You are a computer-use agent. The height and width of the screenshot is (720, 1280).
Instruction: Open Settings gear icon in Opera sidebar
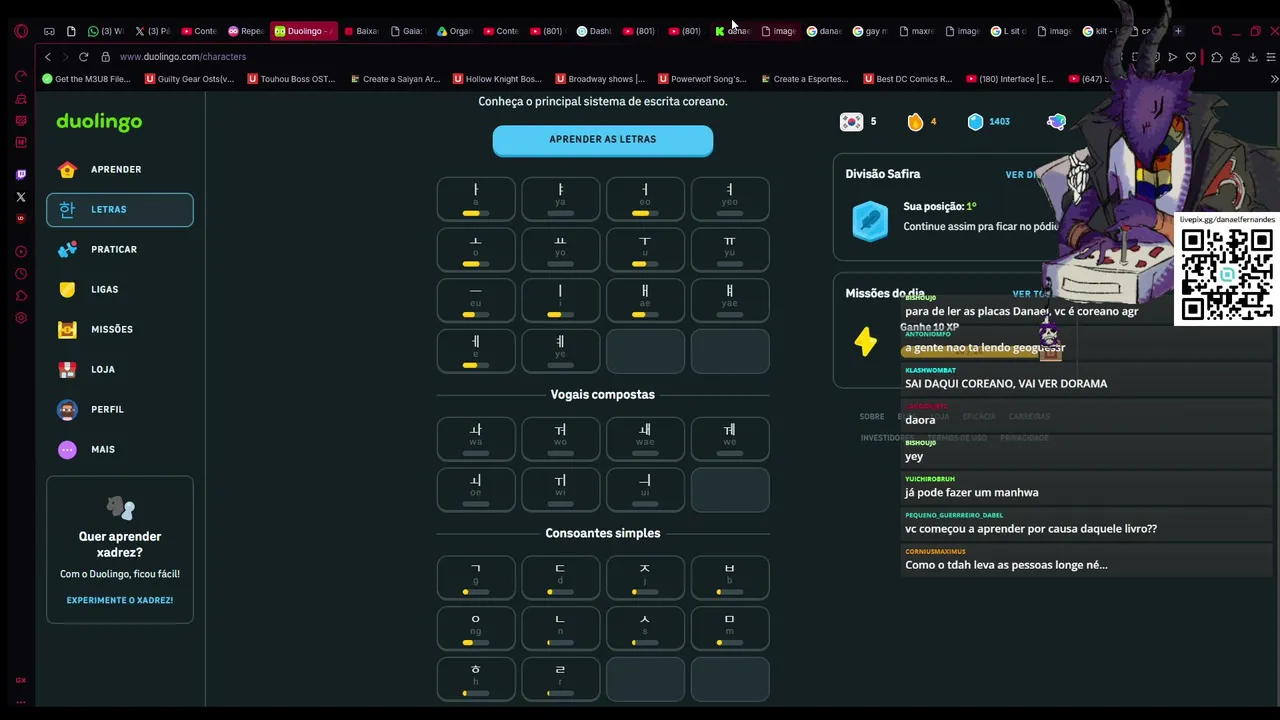(x=21, y=318)
